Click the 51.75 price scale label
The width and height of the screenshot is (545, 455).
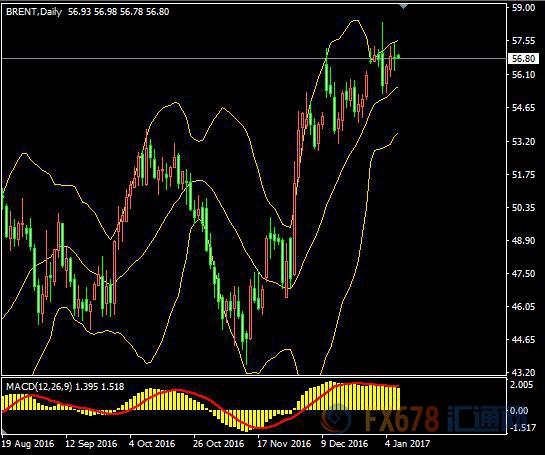pyautogui.click(x=523, y=174)
